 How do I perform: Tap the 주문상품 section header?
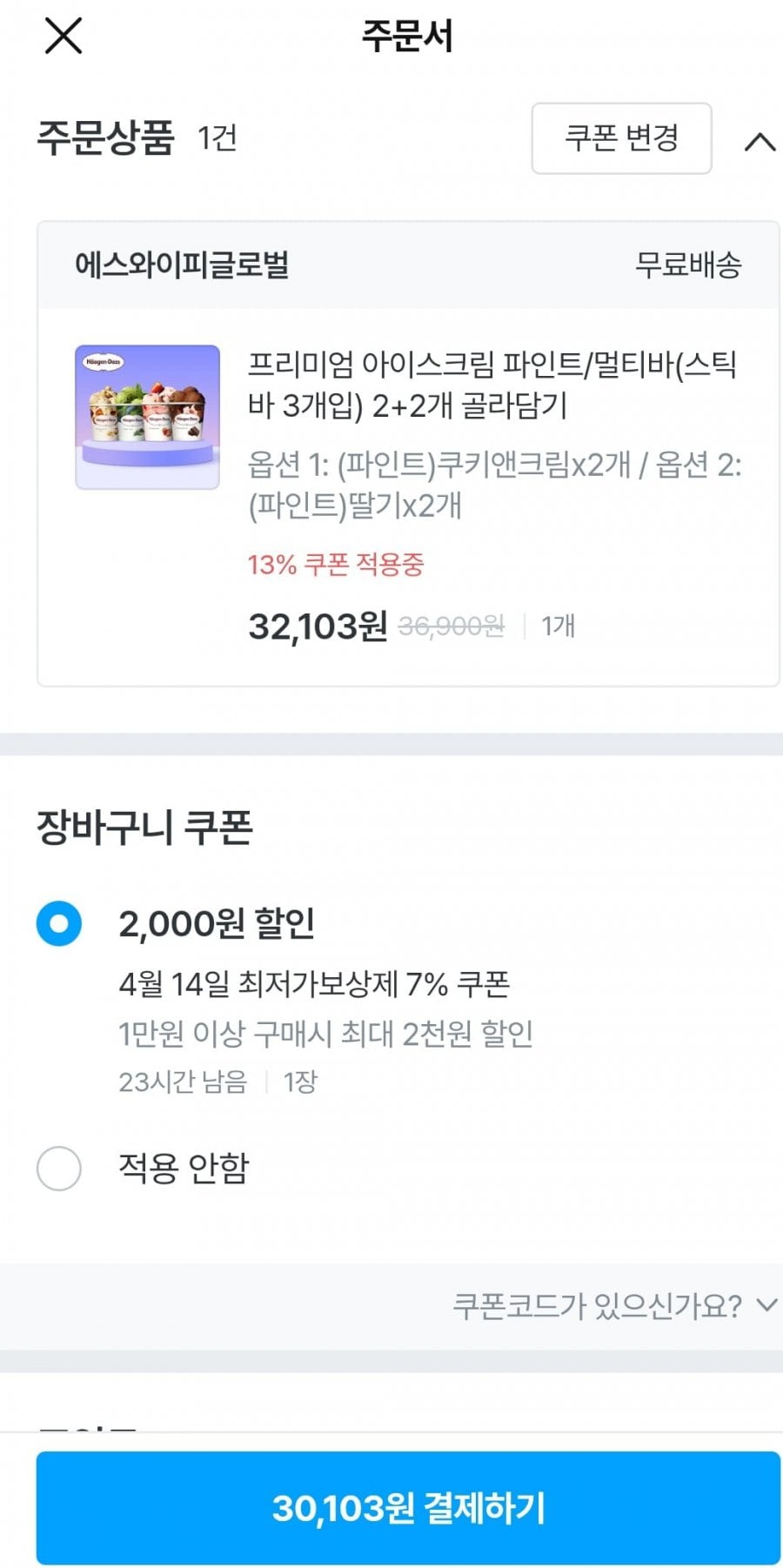click(x=106, y=138)
